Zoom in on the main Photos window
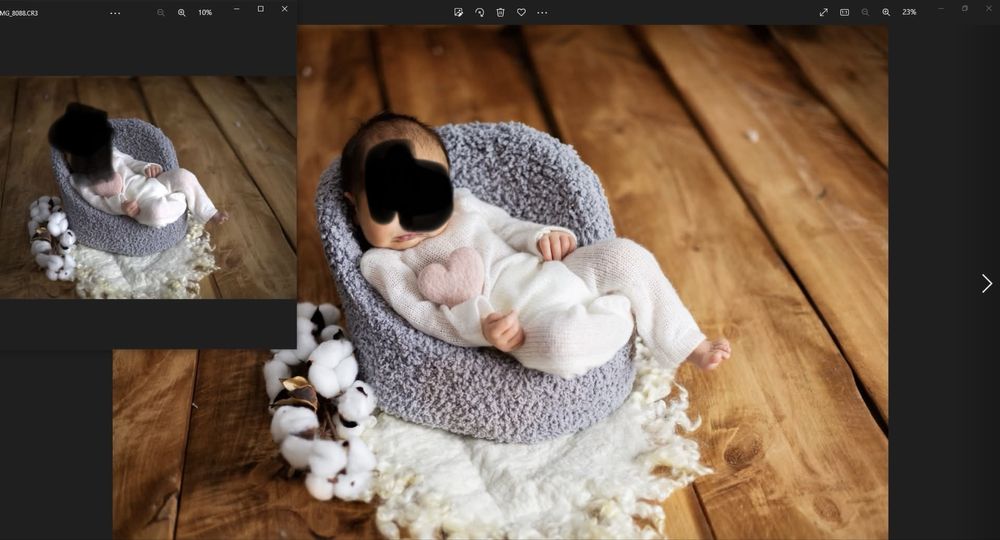Viewport: 1000px width, 540px height. 886,12
